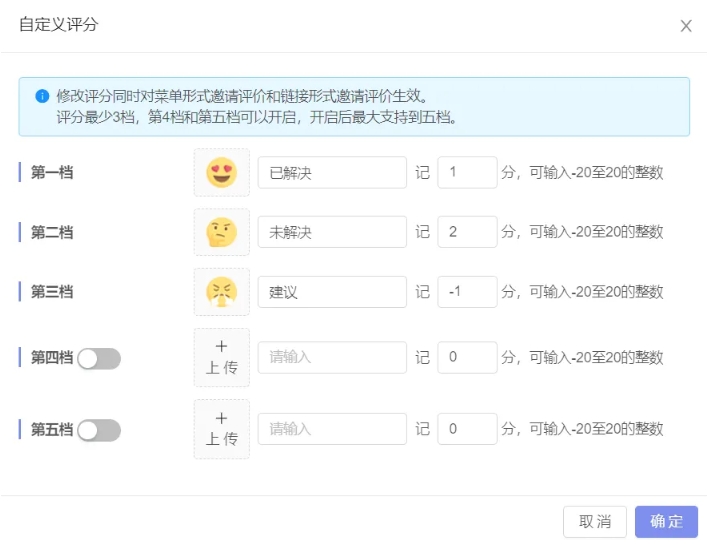711x547 pixels.
Task: Click the 第三档 row label
Action: point(52,292)
